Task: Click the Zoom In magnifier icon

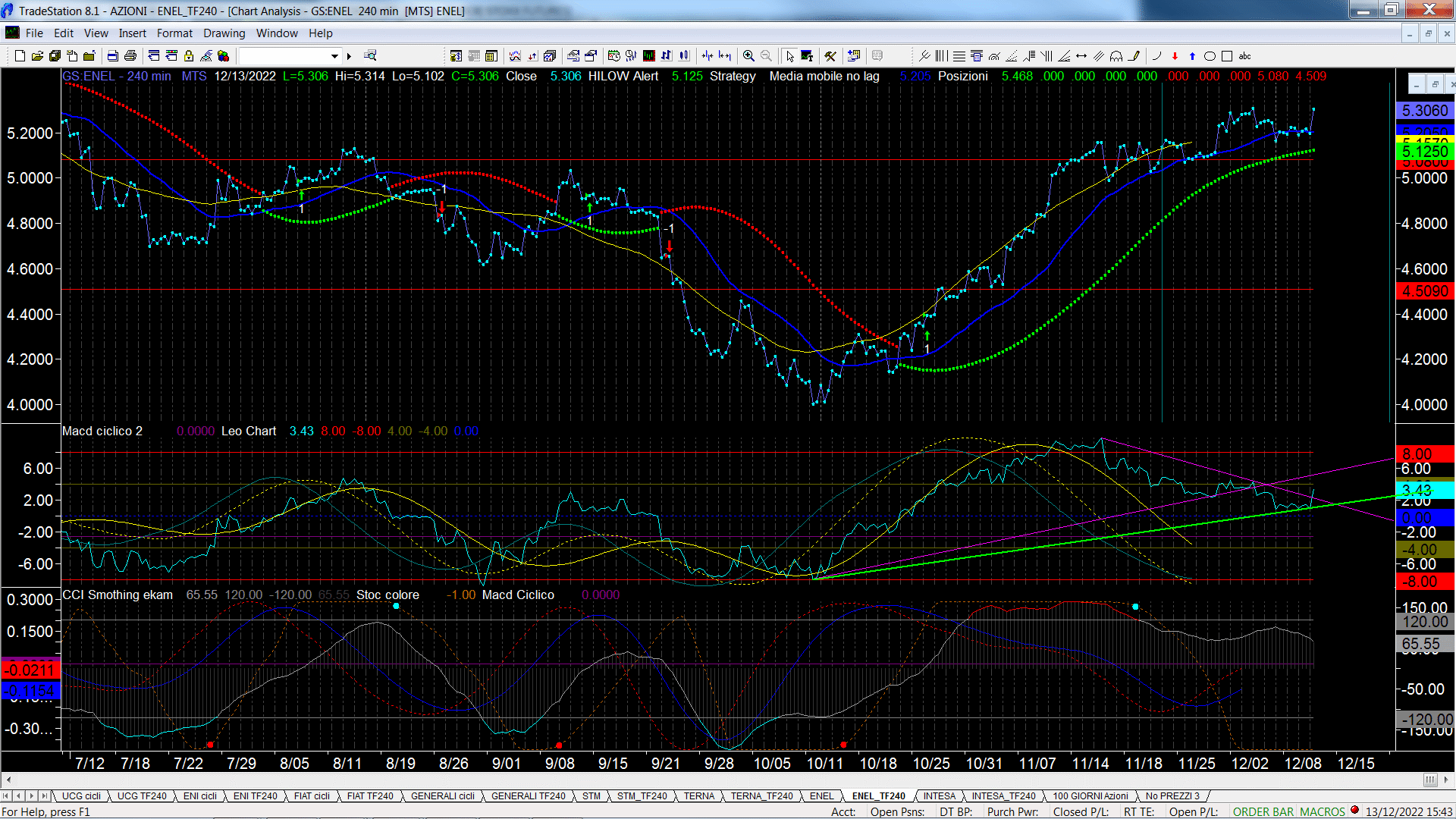Action: click(748, 56)
